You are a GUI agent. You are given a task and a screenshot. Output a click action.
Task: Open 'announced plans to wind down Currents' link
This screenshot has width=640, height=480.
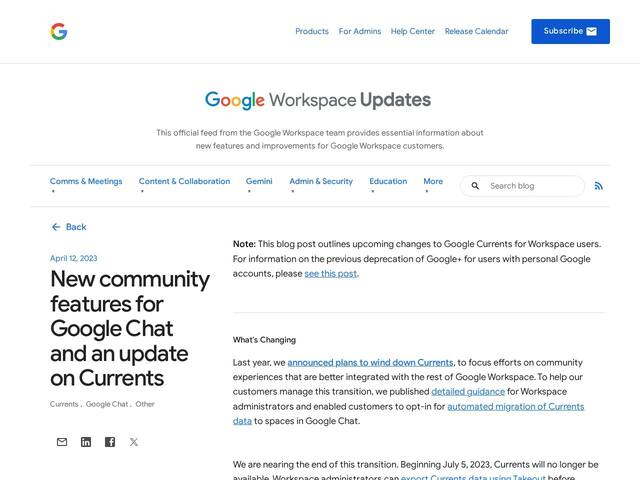point(370,362)
